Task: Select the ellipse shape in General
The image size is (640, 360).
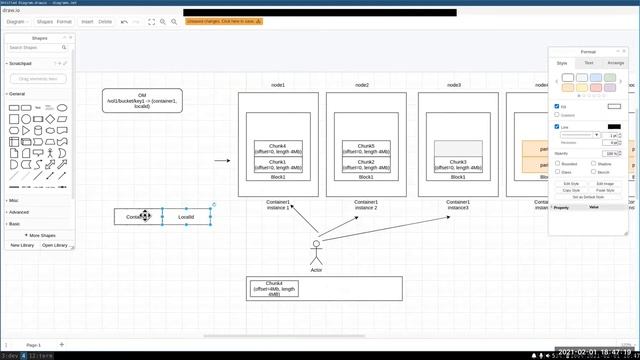Action: point(62,108)
